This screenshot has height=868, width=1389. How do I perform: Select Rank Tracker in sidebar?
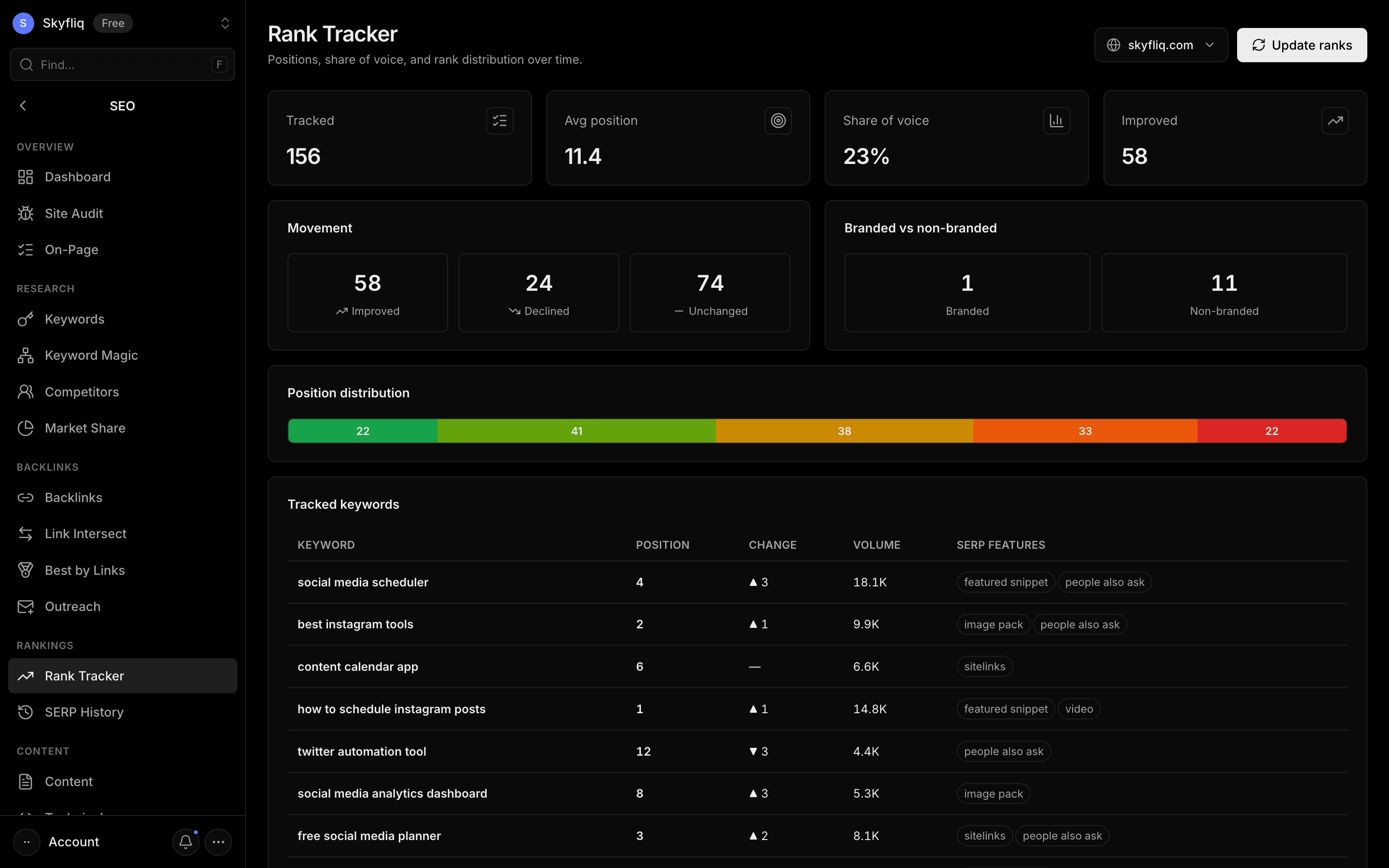tap(122, 676)
